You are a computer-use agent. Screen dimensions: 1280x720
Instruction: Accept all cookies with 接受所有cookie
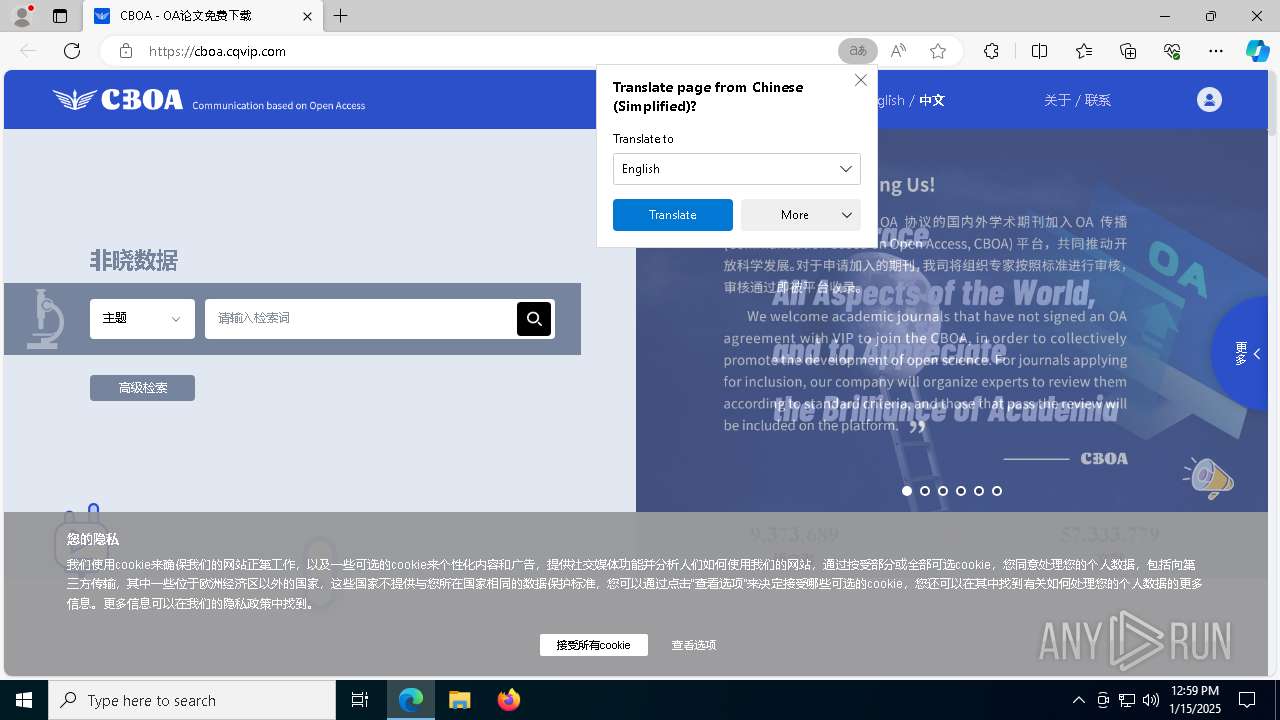[594, 645]
